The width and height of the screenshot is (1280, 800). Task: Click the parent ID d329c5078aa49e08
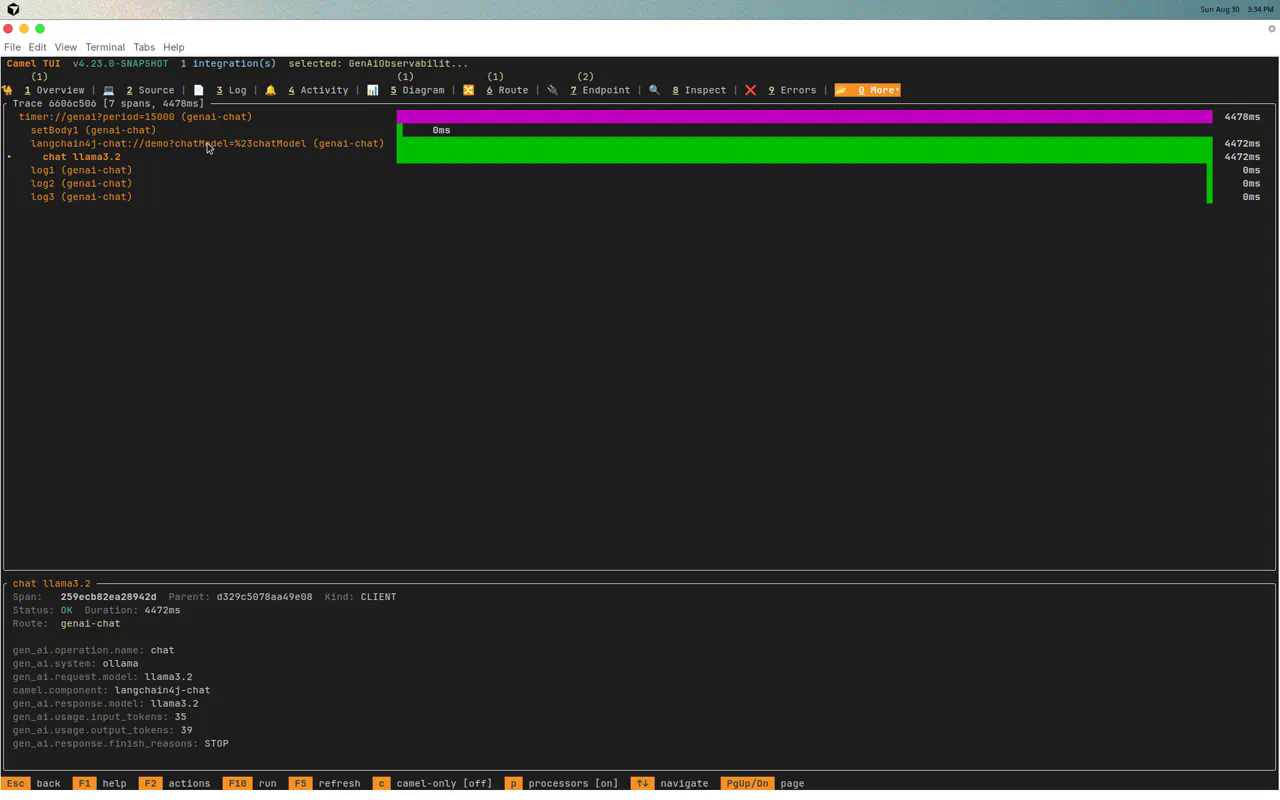(264, 597)
